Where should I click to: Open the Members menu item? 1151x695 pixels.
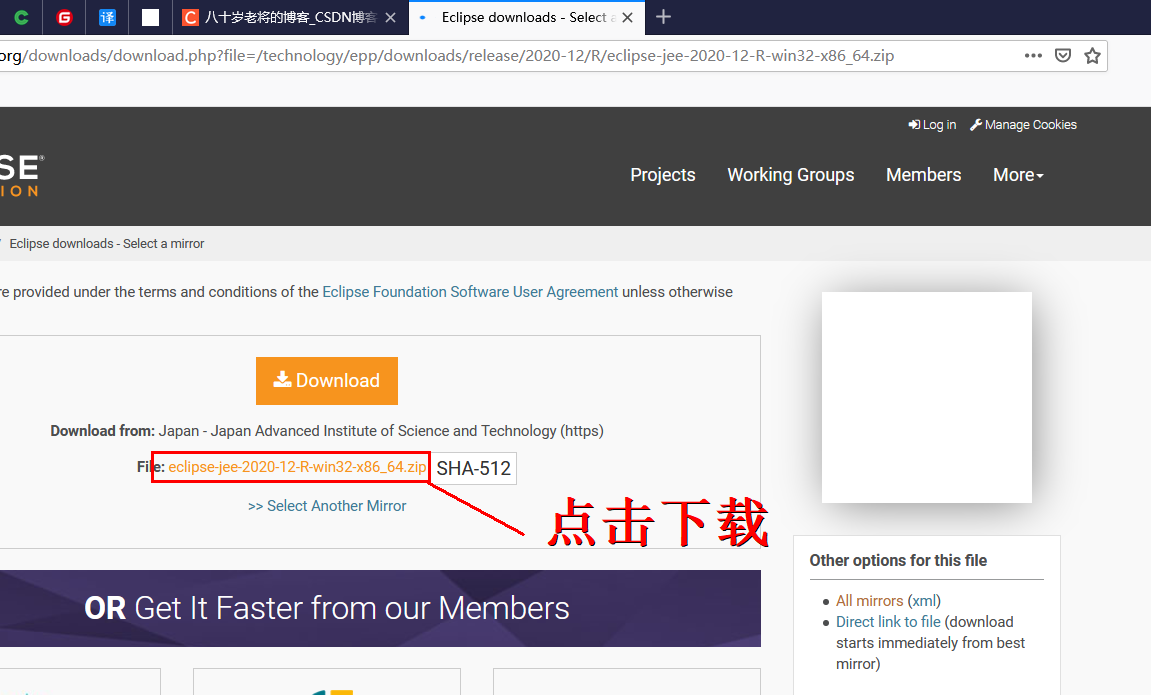pos(923,175)
